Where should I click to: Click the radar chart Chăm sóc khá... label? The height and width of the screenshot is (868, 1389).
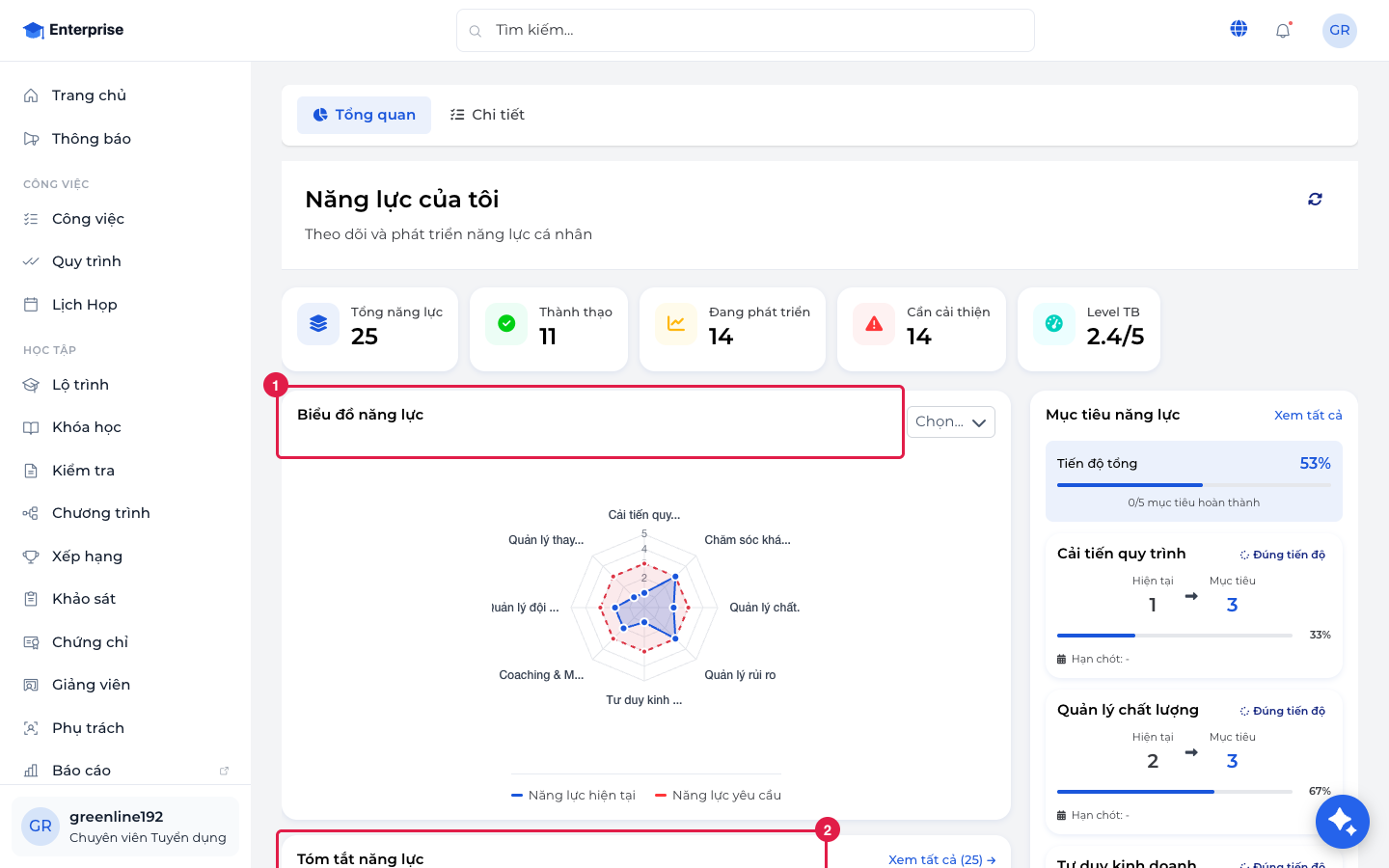(x=748, y=540)
